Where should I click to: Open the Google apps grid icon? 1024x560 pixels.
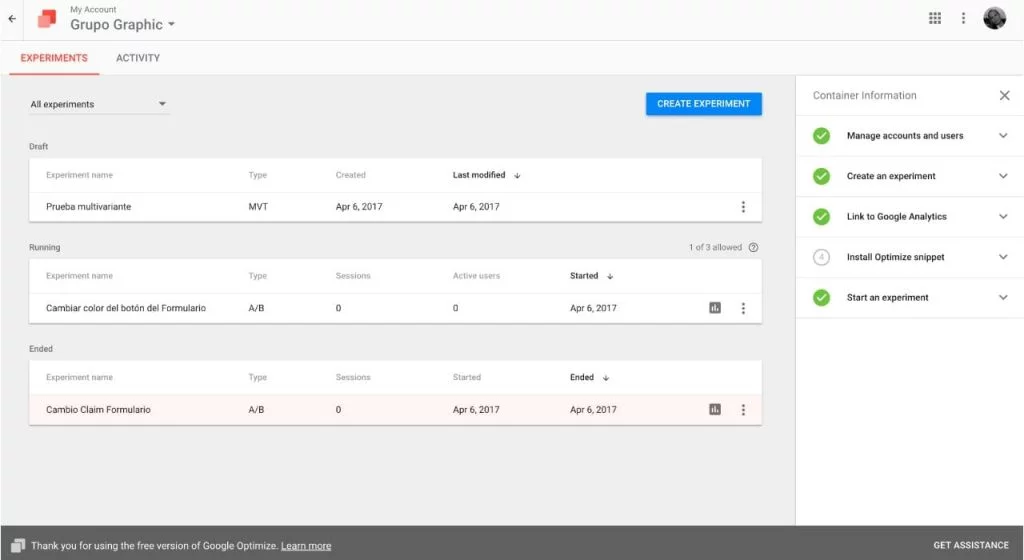[x=935, y=18]
